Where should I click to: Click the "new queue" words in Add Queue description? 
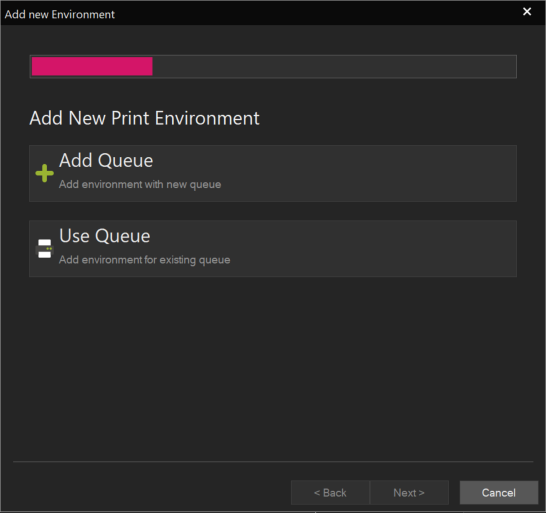194,184
